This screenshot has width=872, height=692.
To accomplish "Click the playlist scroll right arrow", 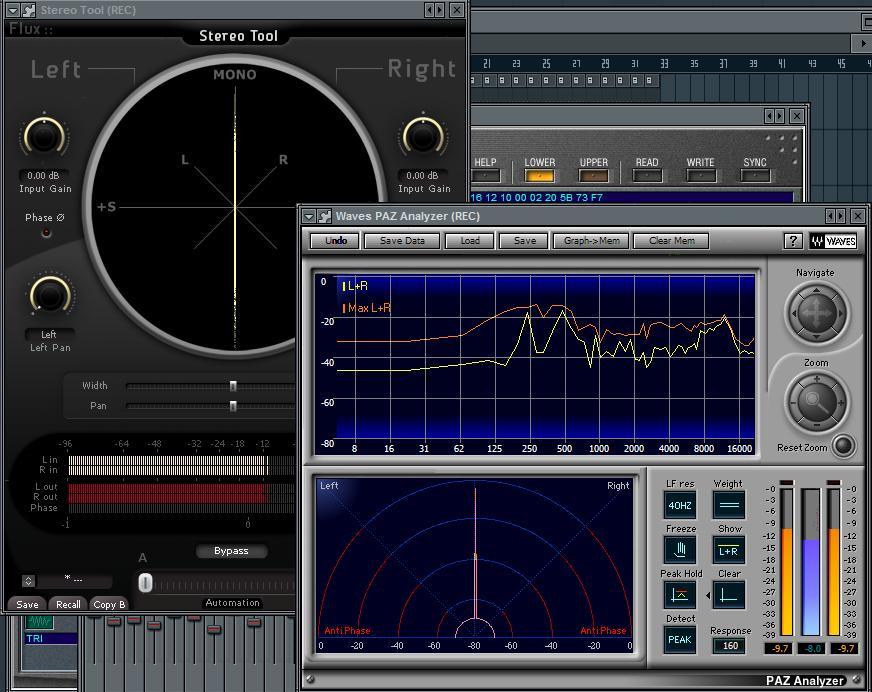I will 863,43.
